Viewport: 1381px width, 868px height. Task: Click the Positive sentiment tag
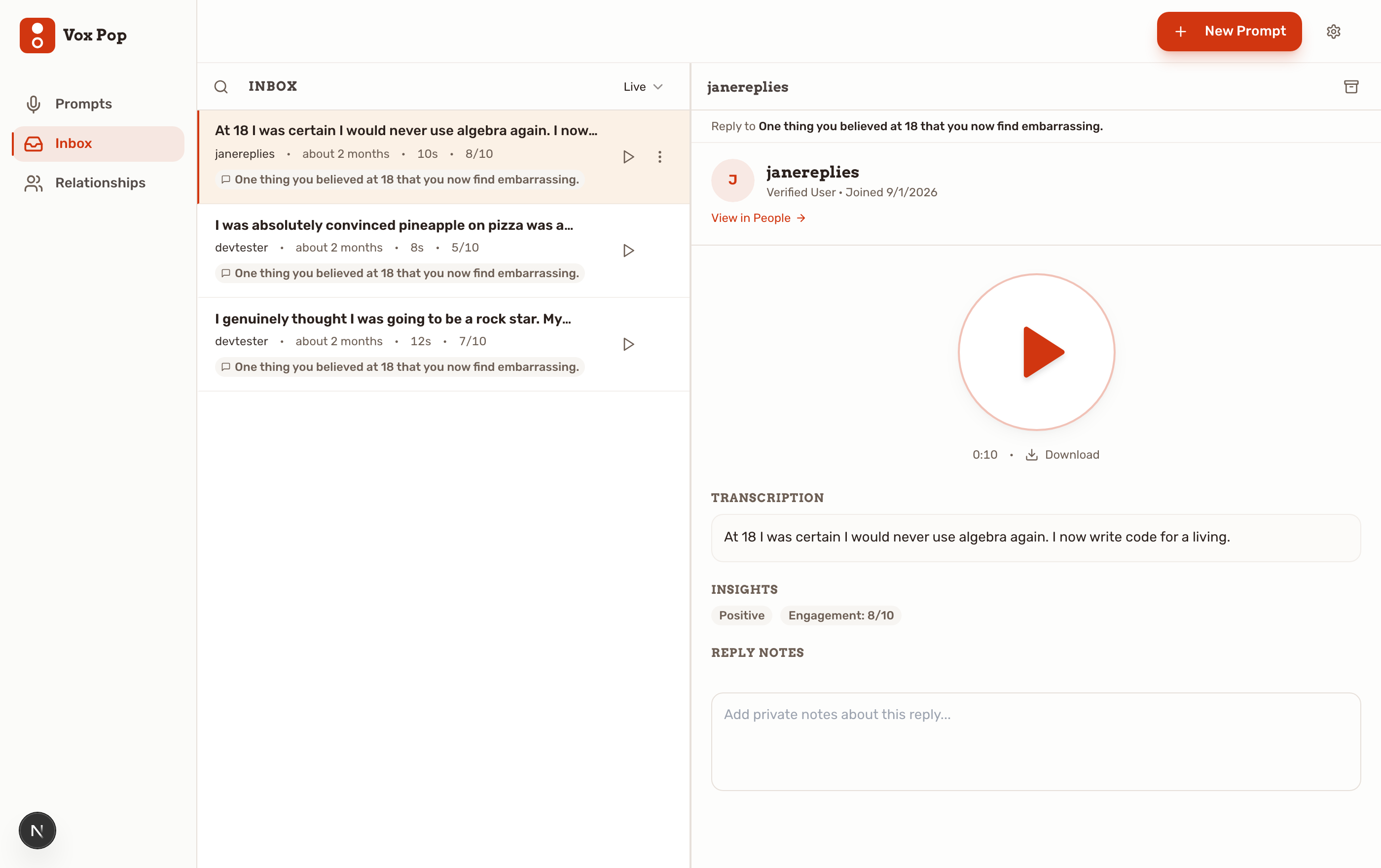click(741, 615)
